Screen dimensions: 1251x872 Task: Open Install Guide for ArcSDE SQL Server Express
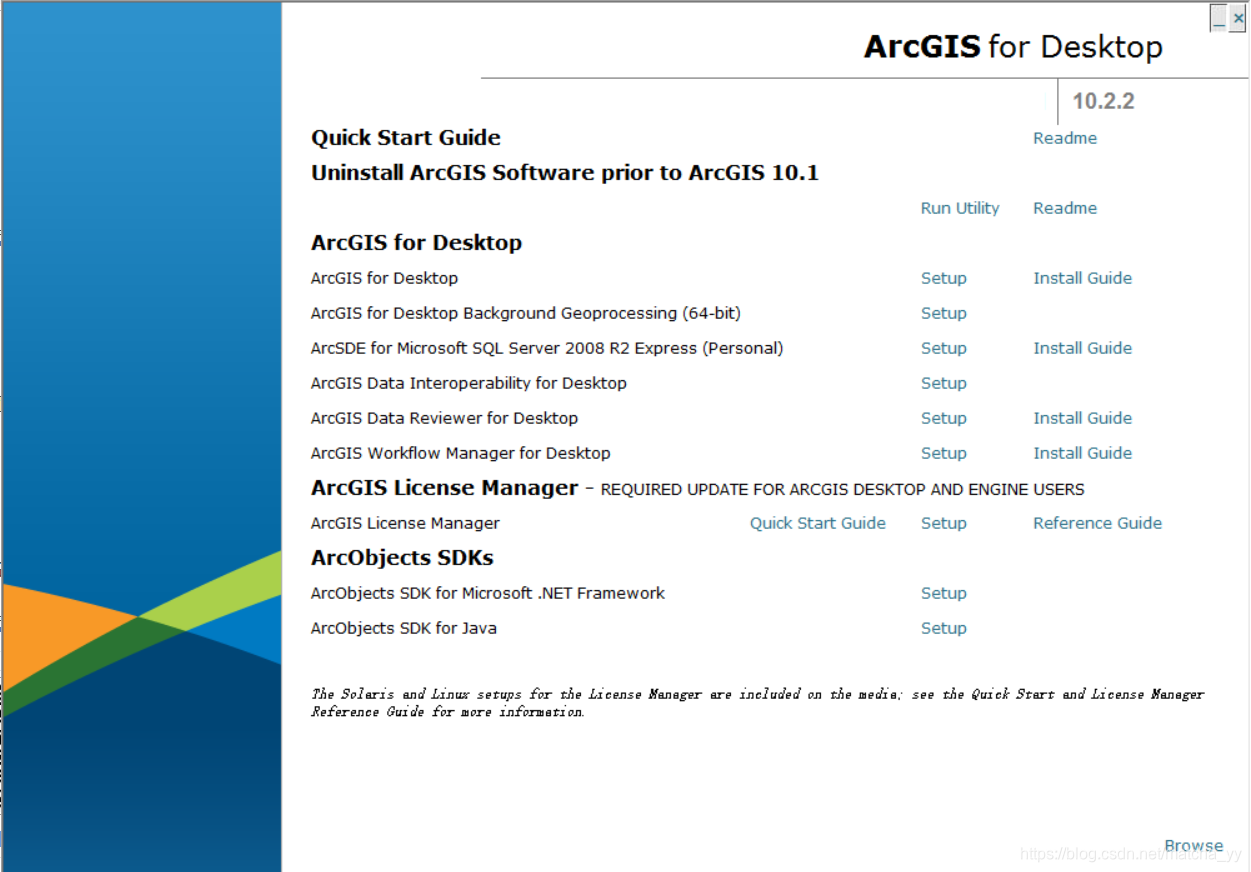(1083, 348)
